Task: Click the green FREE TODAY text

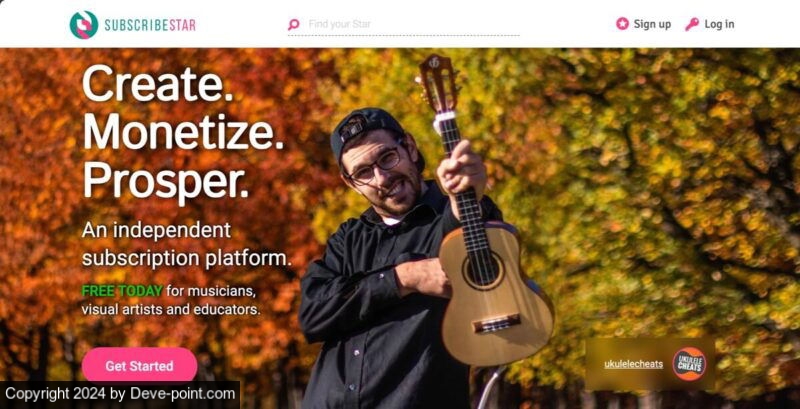Action: (x=122, y=291)
